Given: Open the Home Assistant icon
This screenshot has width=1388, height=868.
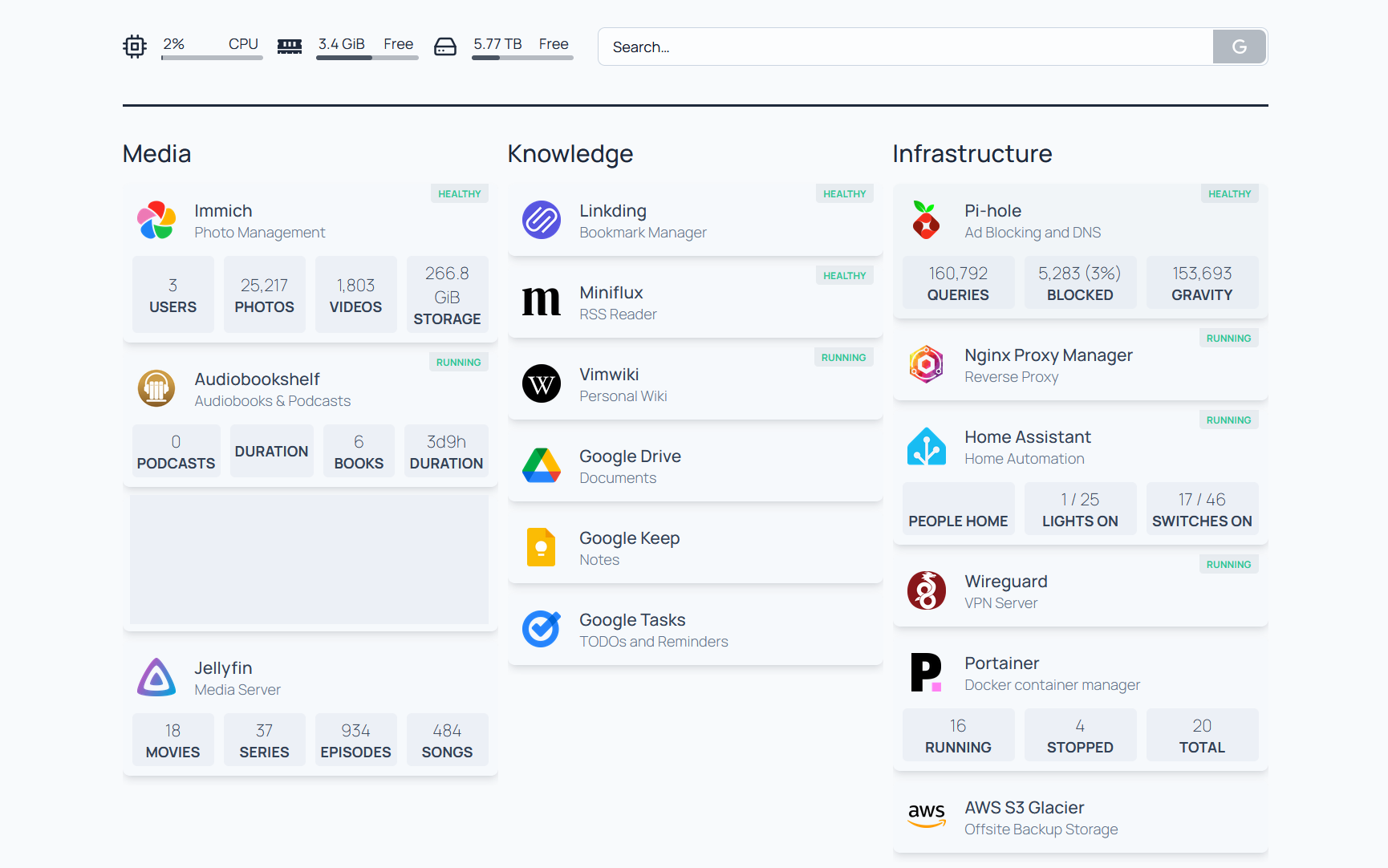Looking at the screenshot, I should click(927, 447).
